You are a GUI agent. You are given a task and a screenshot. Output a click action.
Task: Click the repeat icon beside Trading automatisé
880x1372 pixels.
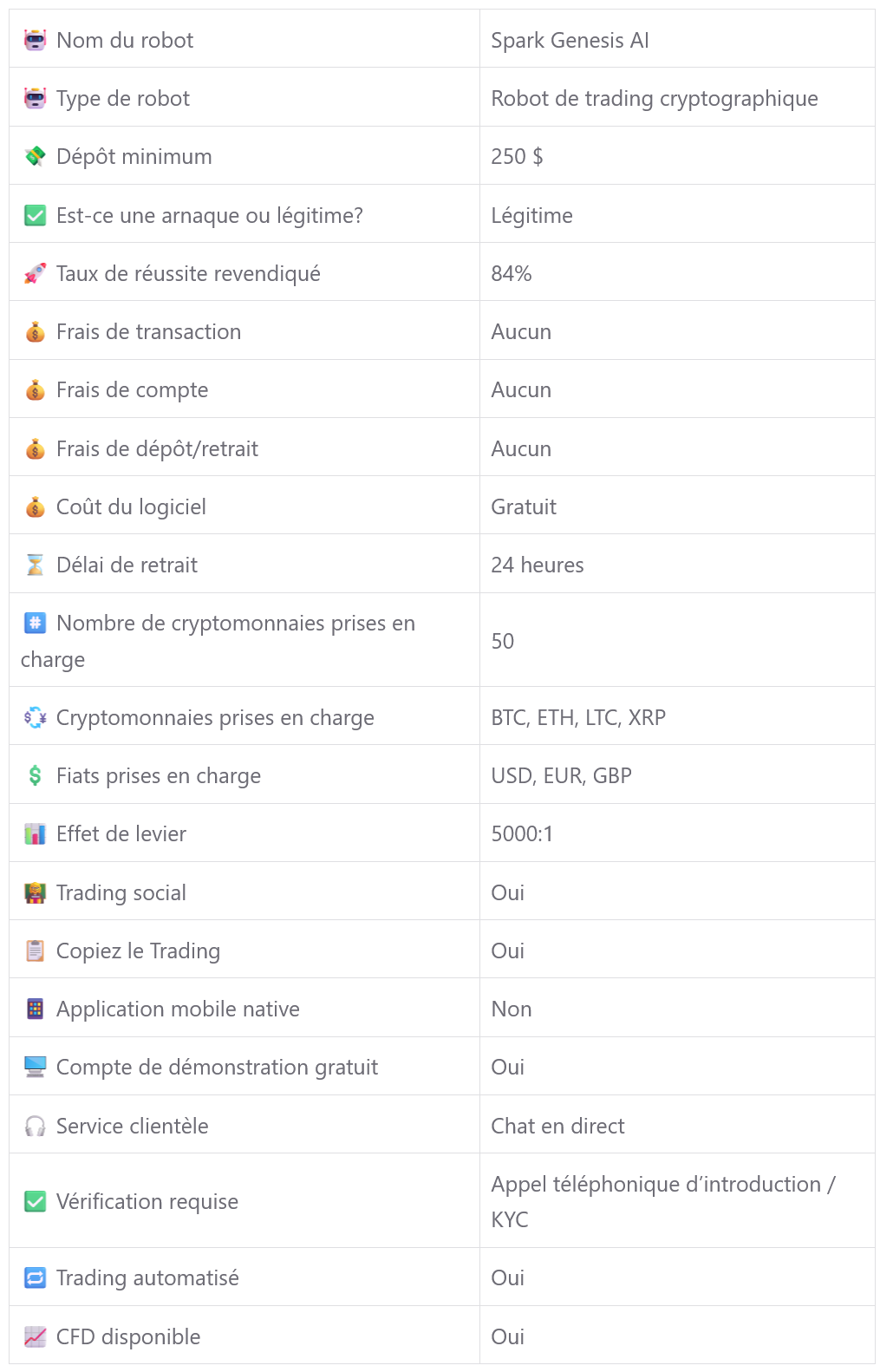click(x=35, y=1277)
